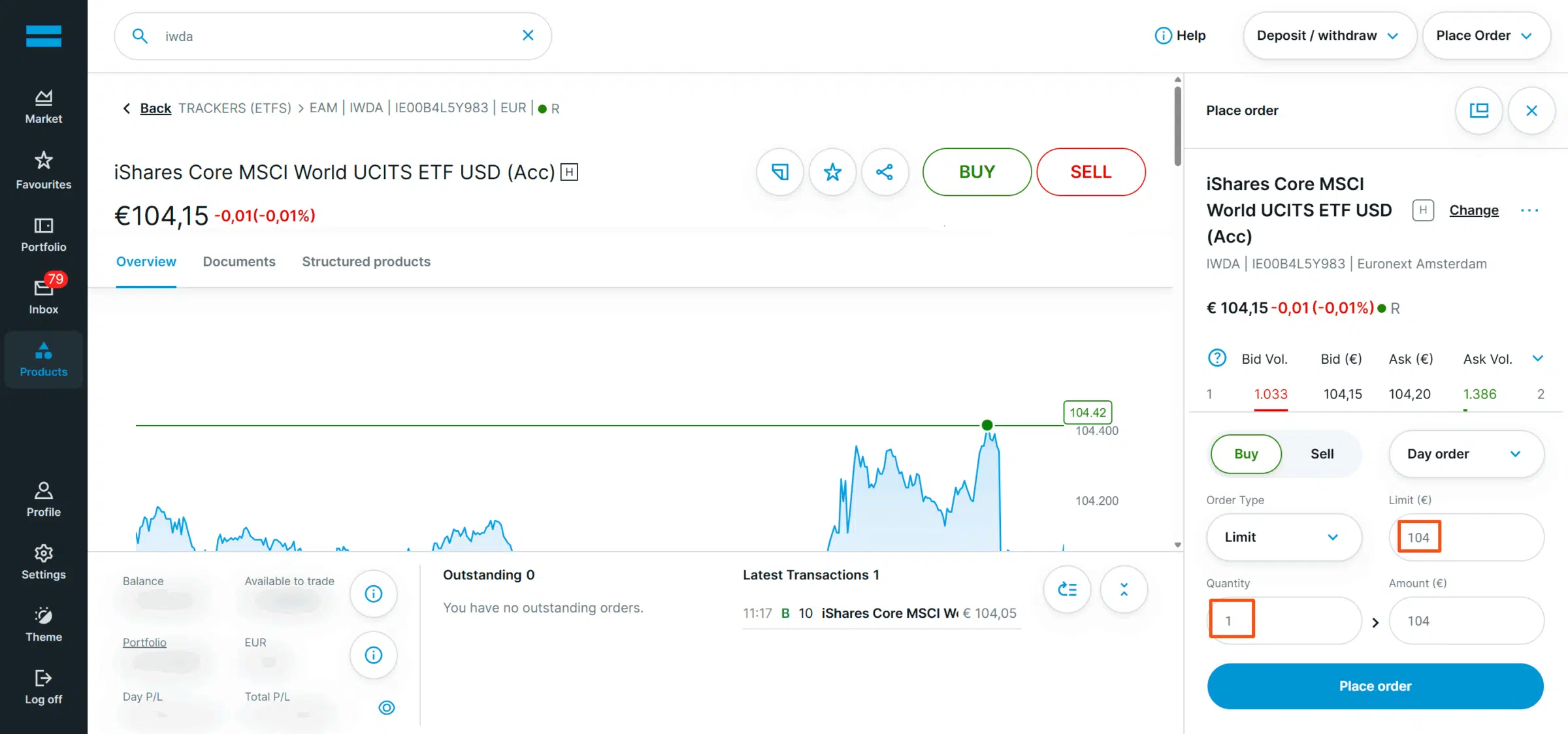Select Products in the sidebar
Image resolution: width=1568 pixels, height=734 pixels.
point(43,359)
